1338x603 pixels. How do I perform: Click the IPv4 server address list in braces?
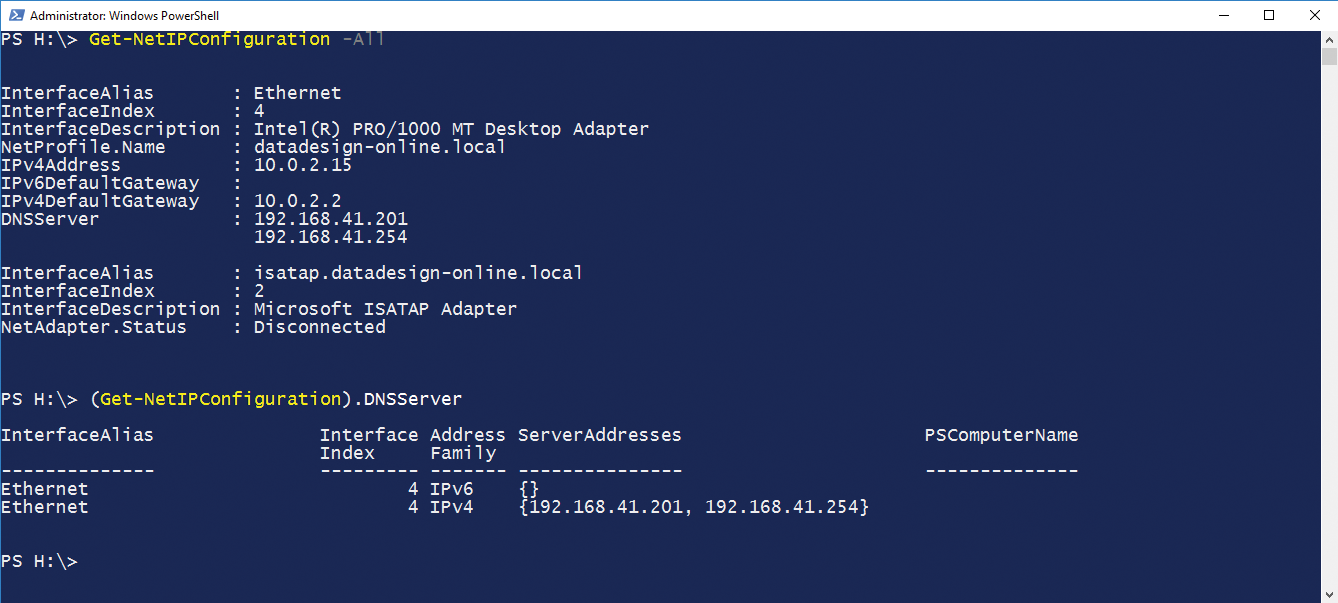(694, 507)
